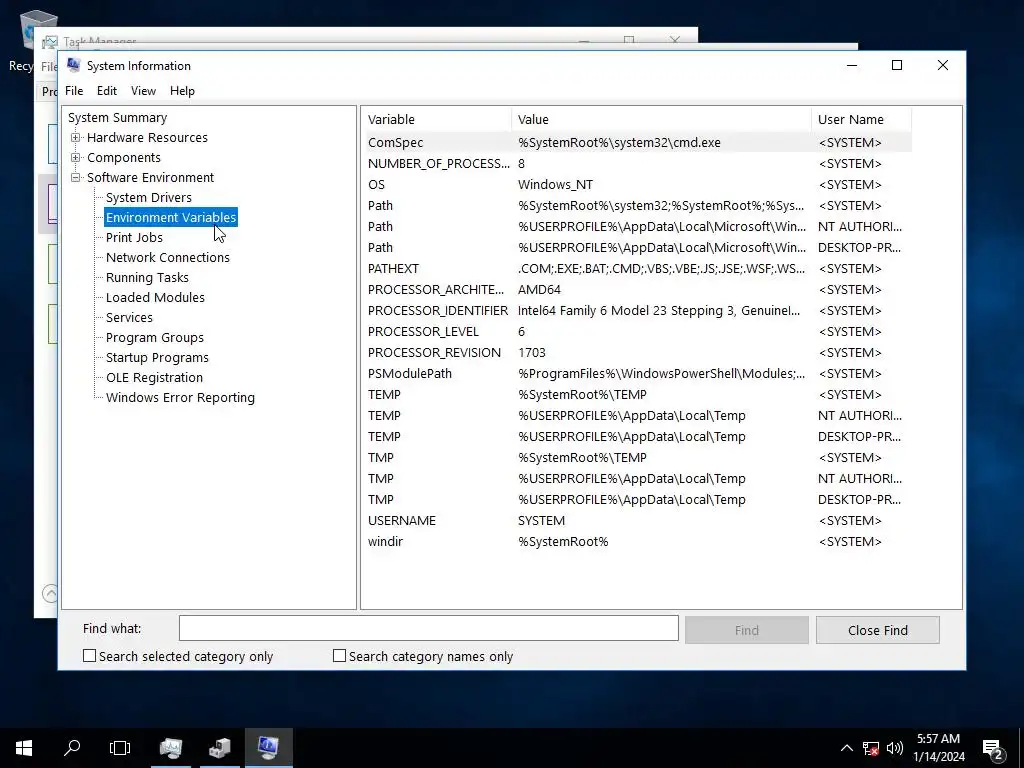Select USERNAME SYSTEM row
The image size is (1024, 768).
[637, 520]
